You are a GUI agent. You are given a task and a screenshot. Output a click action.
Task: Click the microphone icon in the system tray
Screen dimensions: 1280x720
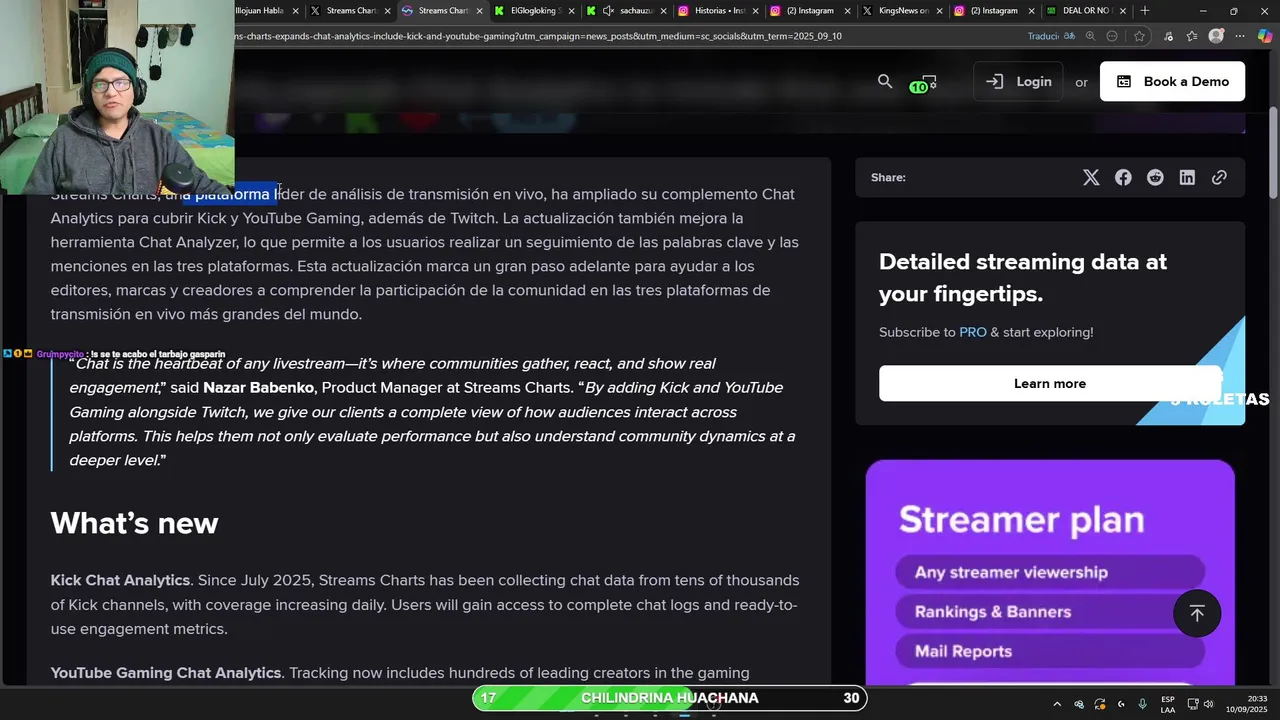point(1142,704)
